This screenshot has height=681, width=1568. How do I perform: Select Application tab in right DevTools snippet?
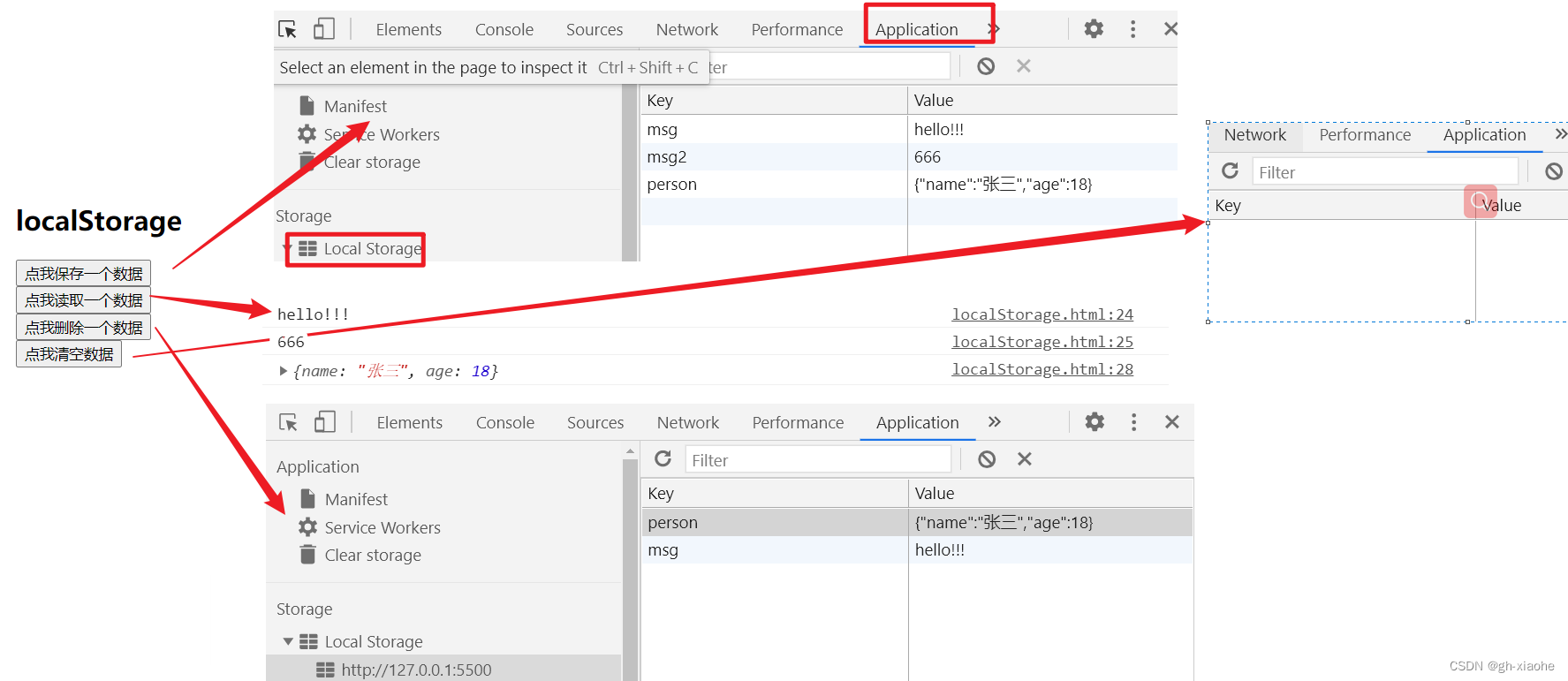(x=1484, y=135)
